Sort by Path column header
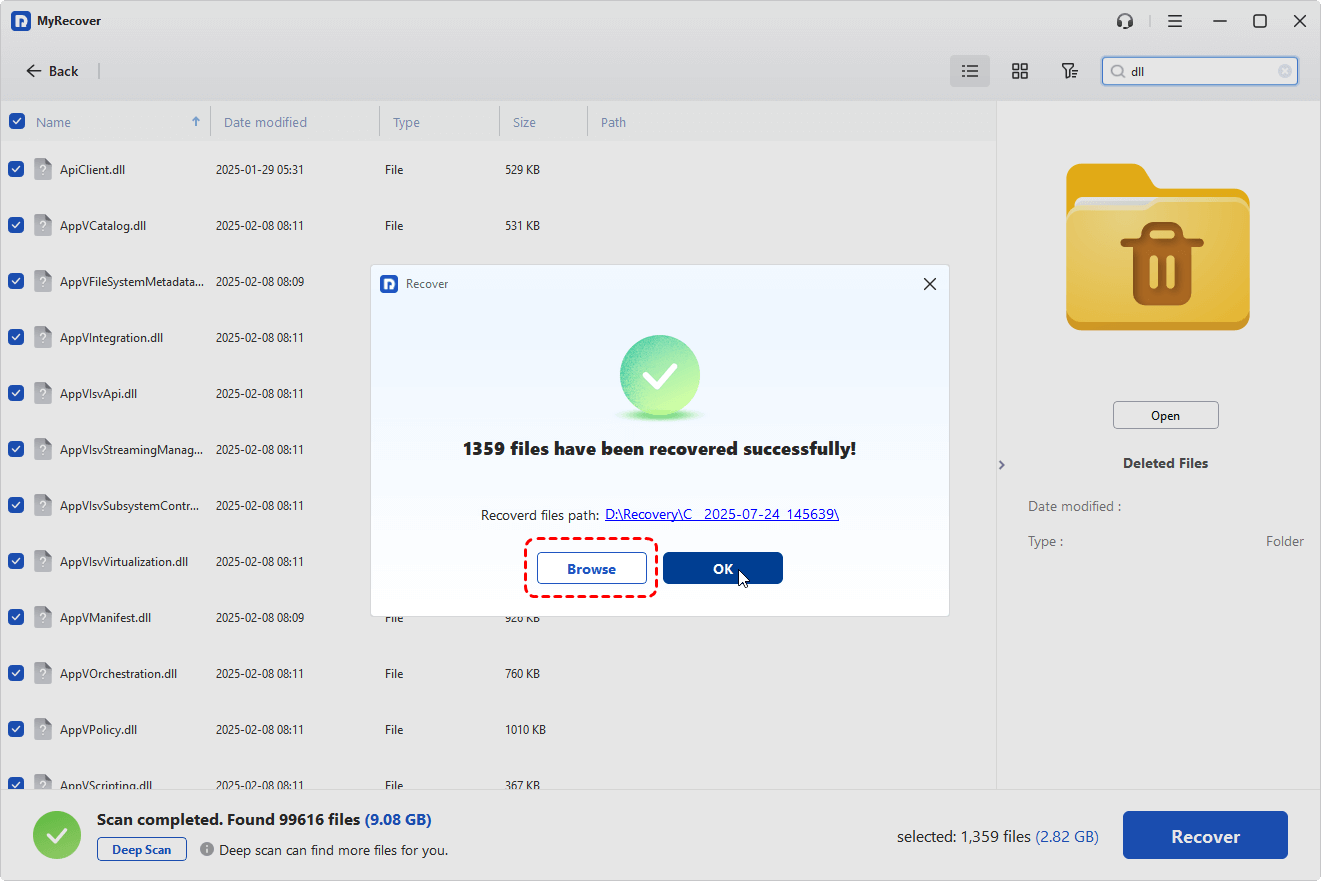 pos(613,122)
